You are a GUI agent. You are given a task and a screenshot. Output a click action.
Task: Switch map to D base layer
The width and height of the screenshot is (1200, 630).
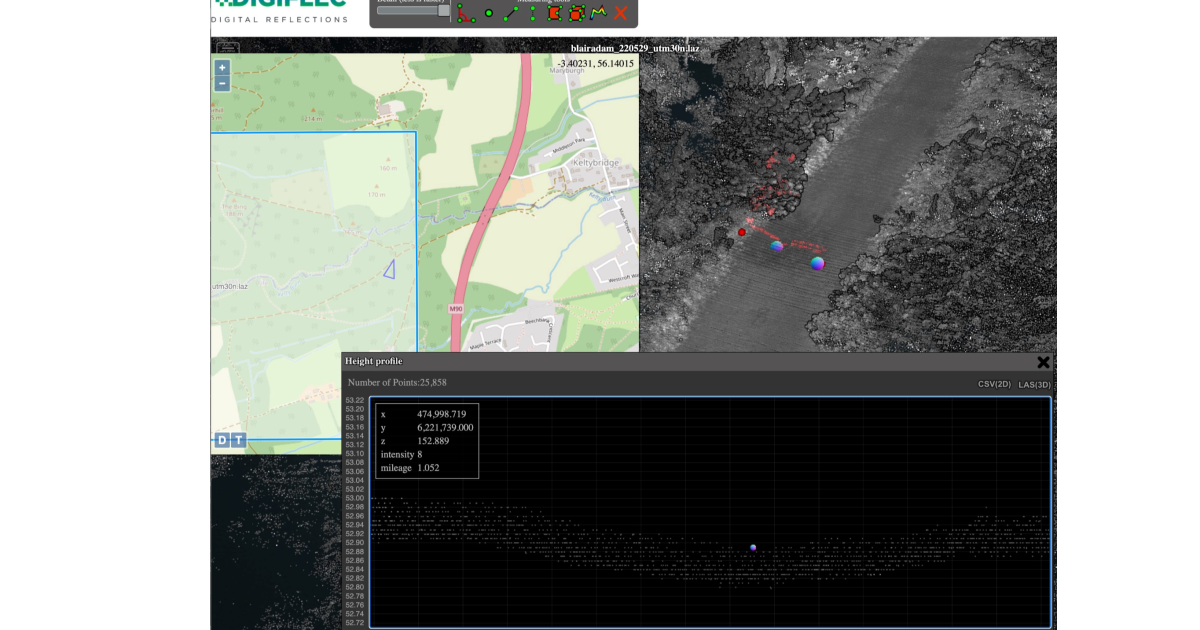[x=220, y=439]
